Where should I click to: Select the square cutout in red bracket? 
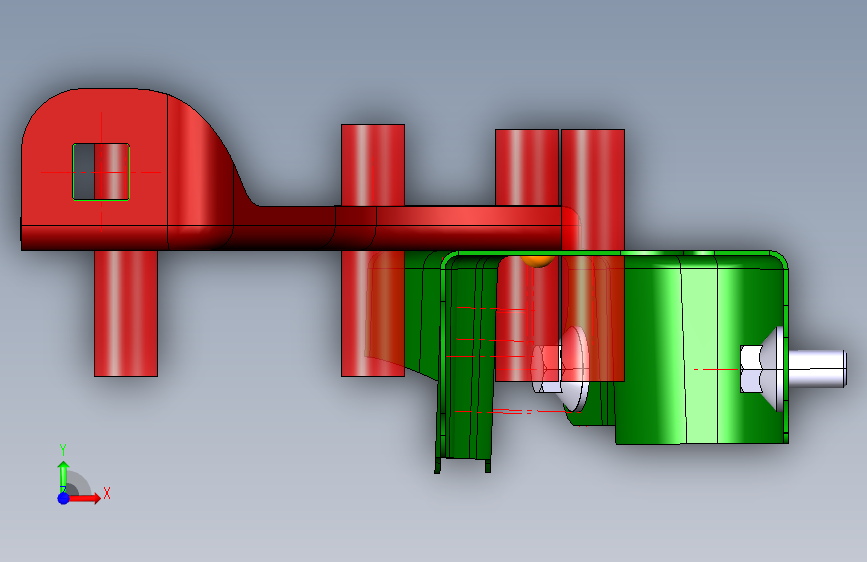[x=101, y=172]
